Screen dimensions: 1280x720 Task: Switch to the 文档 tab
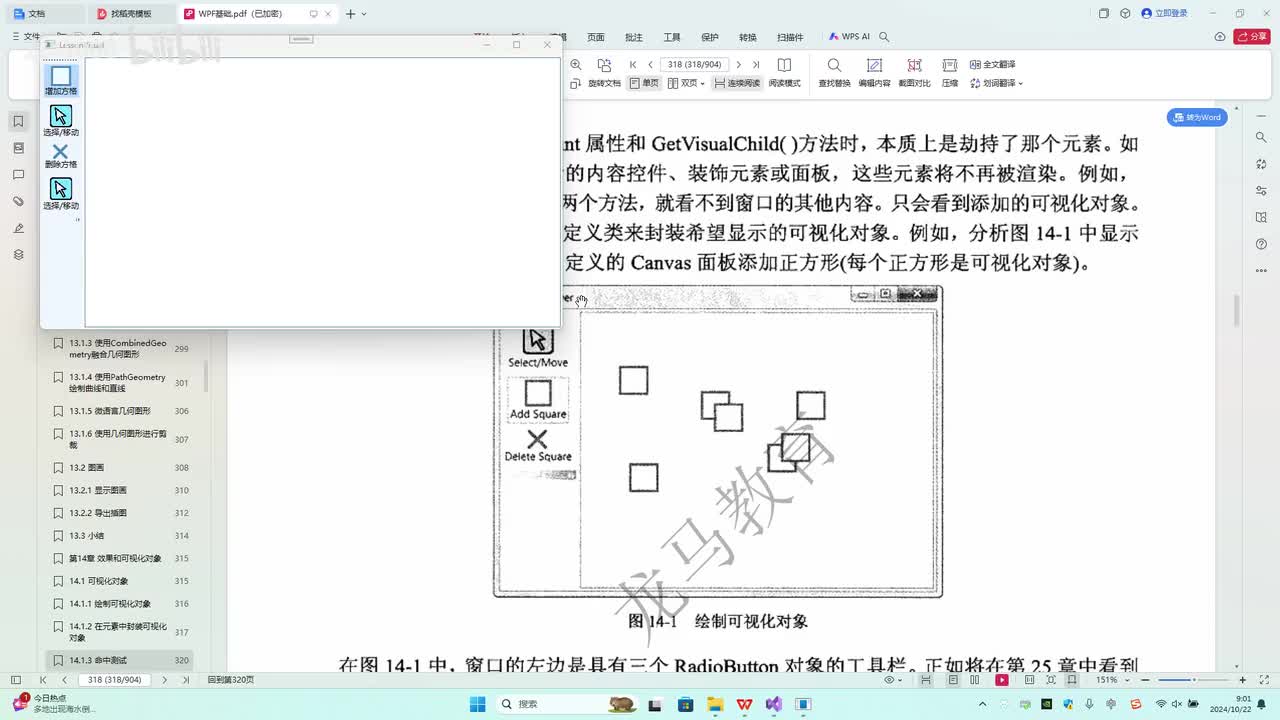tap(45, 14)
